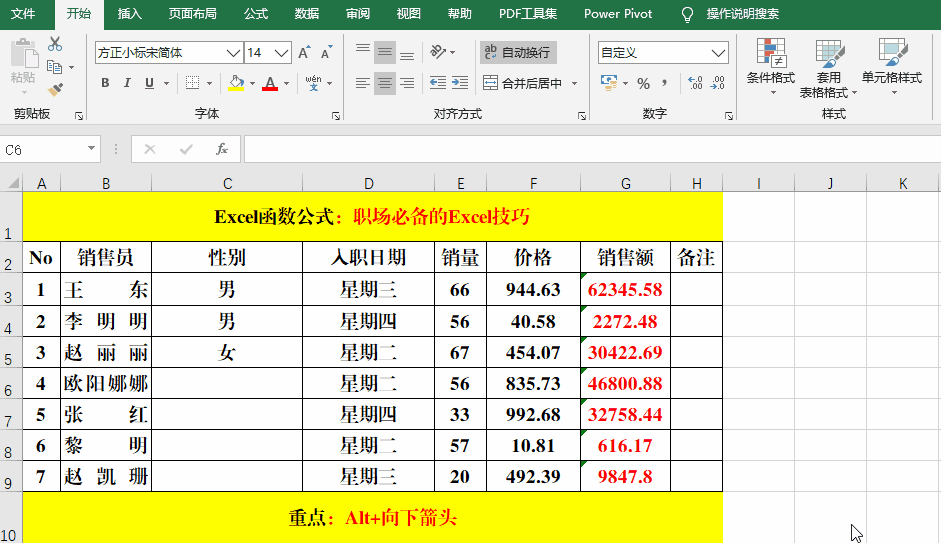This screenshot has height=543, width=941.
Task: Apply percent style
Action: click(643, 83)
